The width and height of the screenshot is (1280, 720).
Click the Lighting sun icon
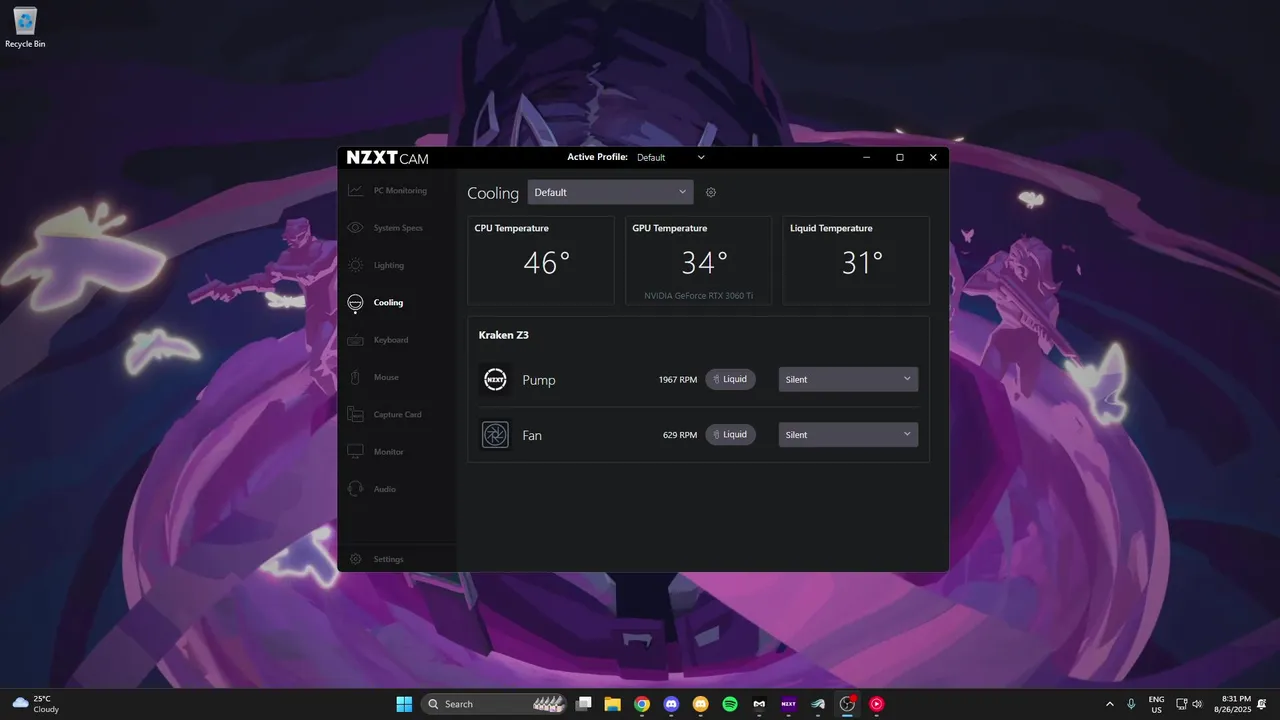pyautogui.click(x=355, y=265)
